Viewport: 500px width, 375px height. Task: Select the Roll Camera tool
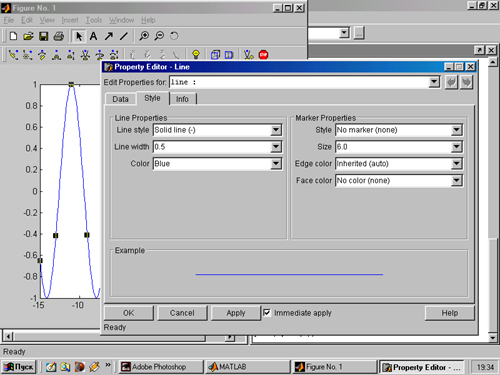click(100, 55)
